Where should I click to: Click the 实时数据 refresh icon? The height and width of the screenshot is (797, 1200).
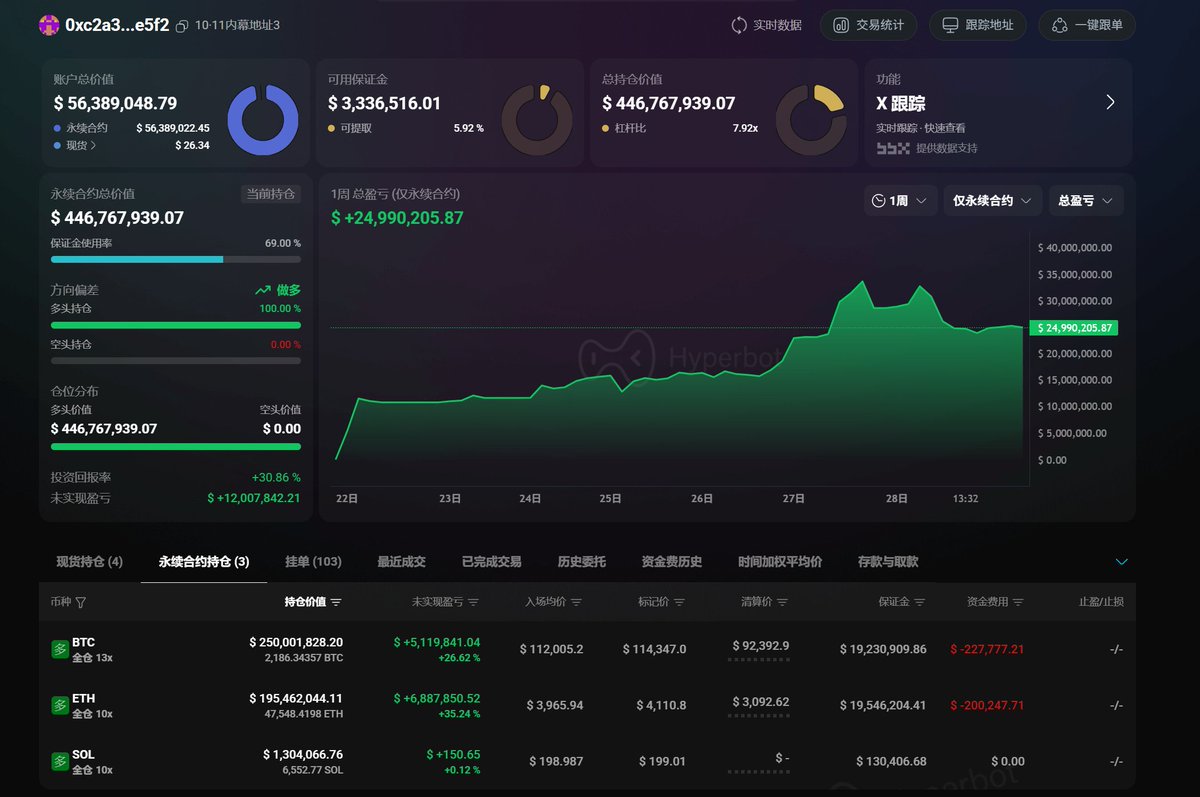click(x=739, y=25)
